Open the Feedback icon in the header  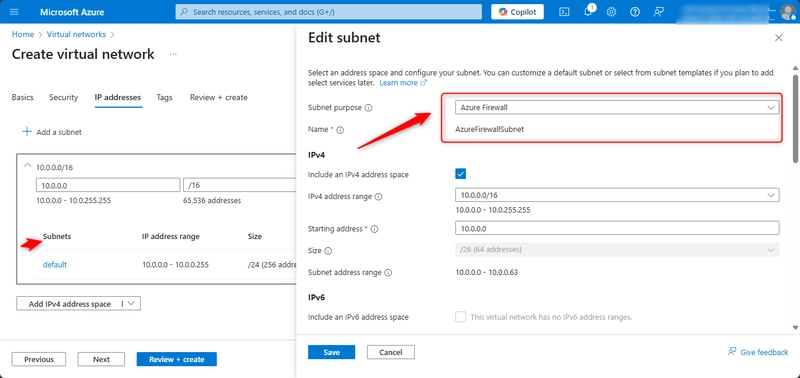[659, 12]
